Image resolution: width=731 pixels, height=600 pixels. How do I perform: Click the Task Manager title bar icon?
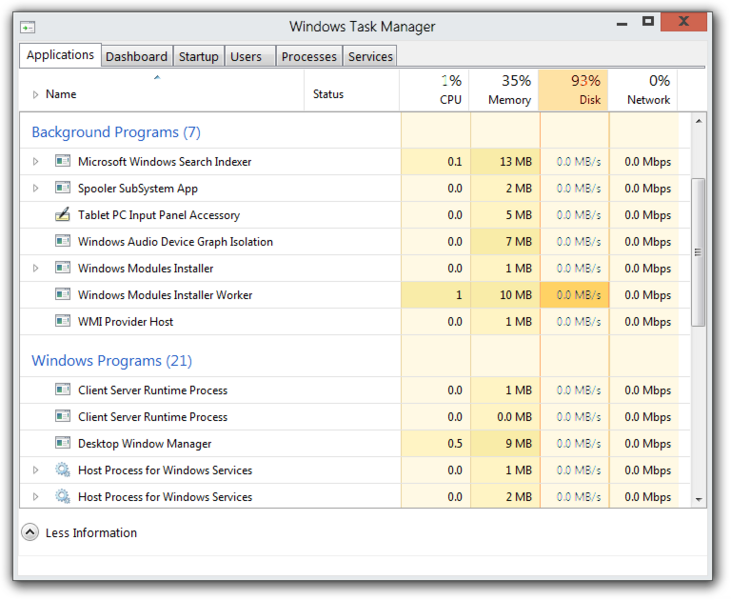28,27
